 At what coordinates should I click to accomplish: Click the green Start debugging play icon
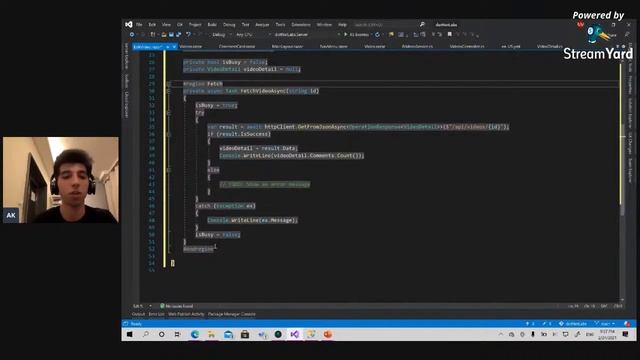pos(346,35)
